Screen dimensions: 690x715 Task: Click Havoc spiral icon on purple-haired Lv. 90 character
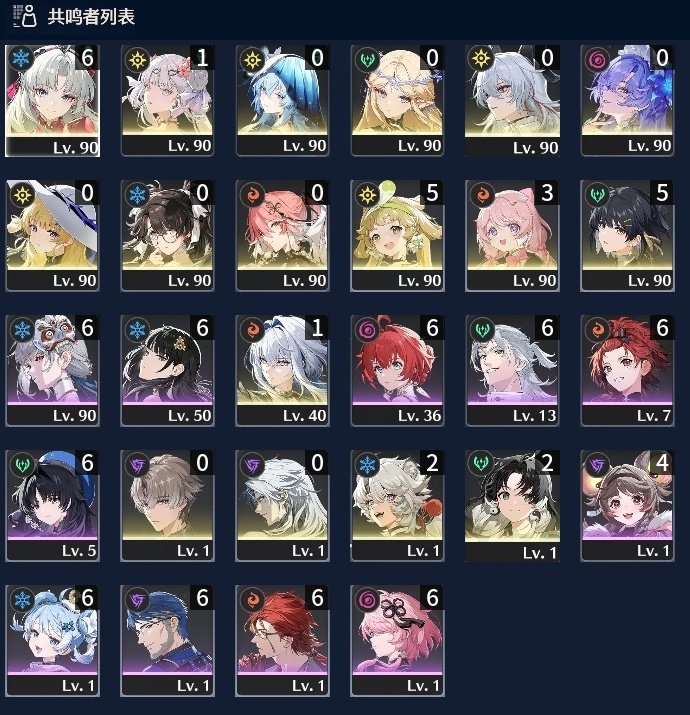(x=597, y=60)
